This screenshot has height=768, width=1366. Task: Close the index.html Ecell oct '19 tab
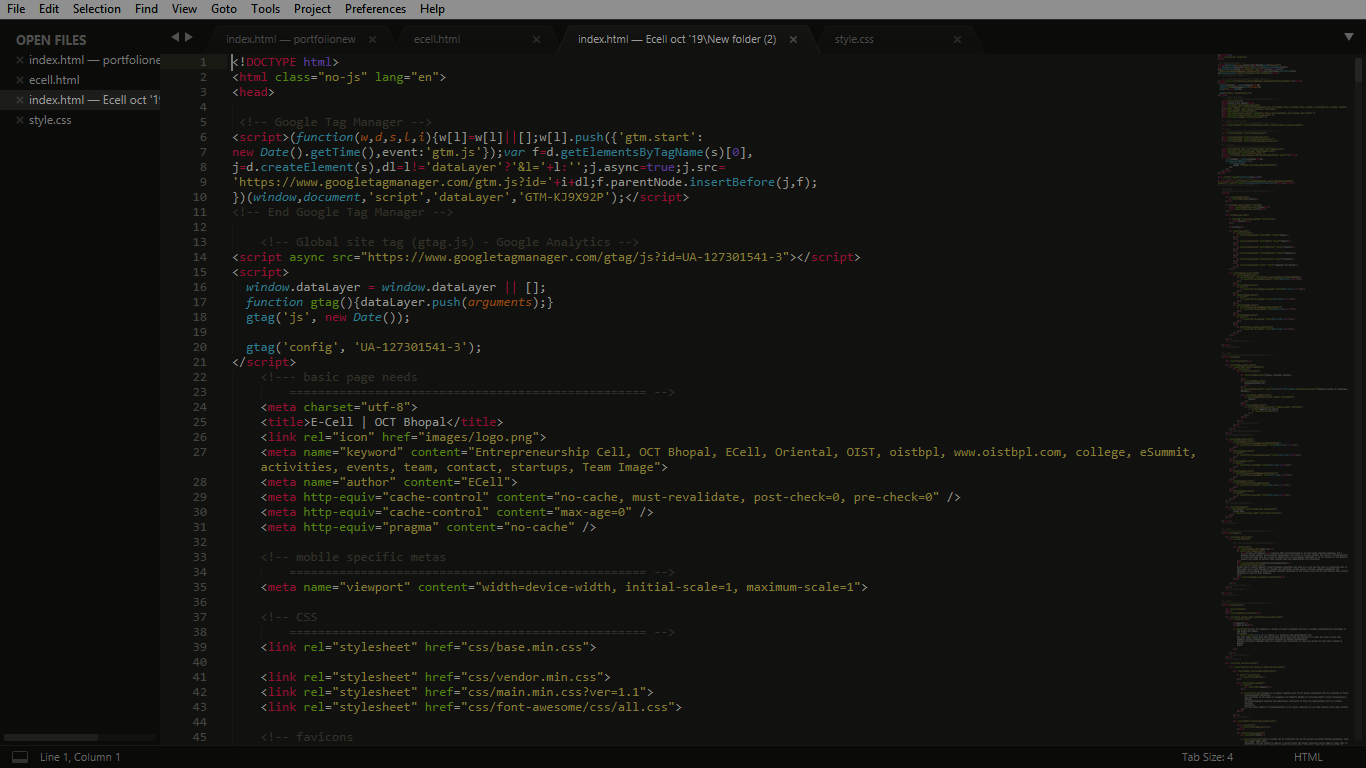pos(794,39)
